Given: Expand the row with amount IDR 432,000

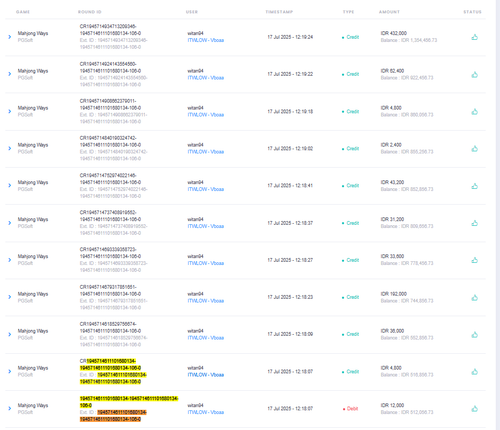Looking at the screenshot, I should (10, 37).
